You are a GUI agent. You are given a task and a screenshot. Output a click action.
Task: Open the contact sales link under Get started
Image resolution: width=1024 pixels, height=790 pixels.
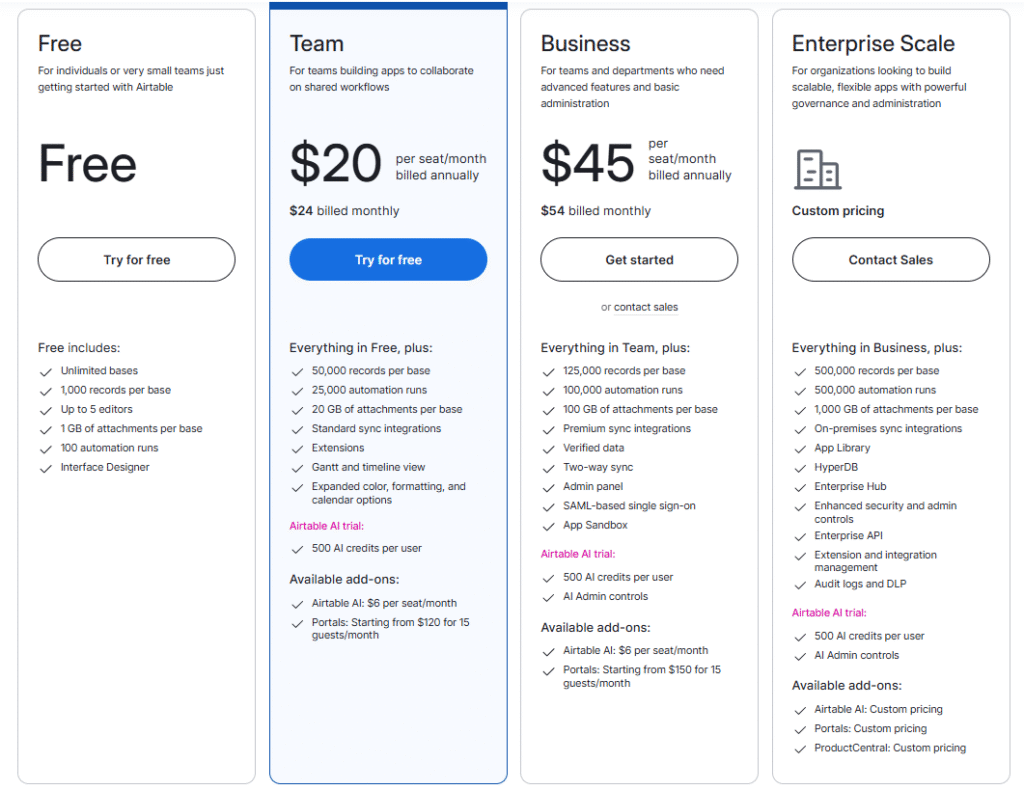(645, 308)
